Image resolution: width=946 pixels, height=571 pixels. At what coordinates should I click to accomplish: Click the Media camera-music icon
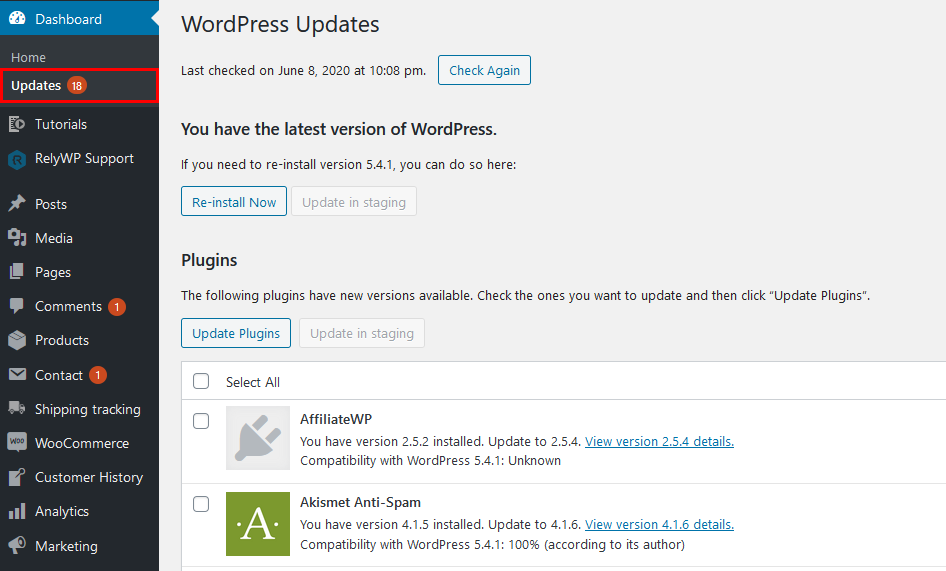coord(17,238)
